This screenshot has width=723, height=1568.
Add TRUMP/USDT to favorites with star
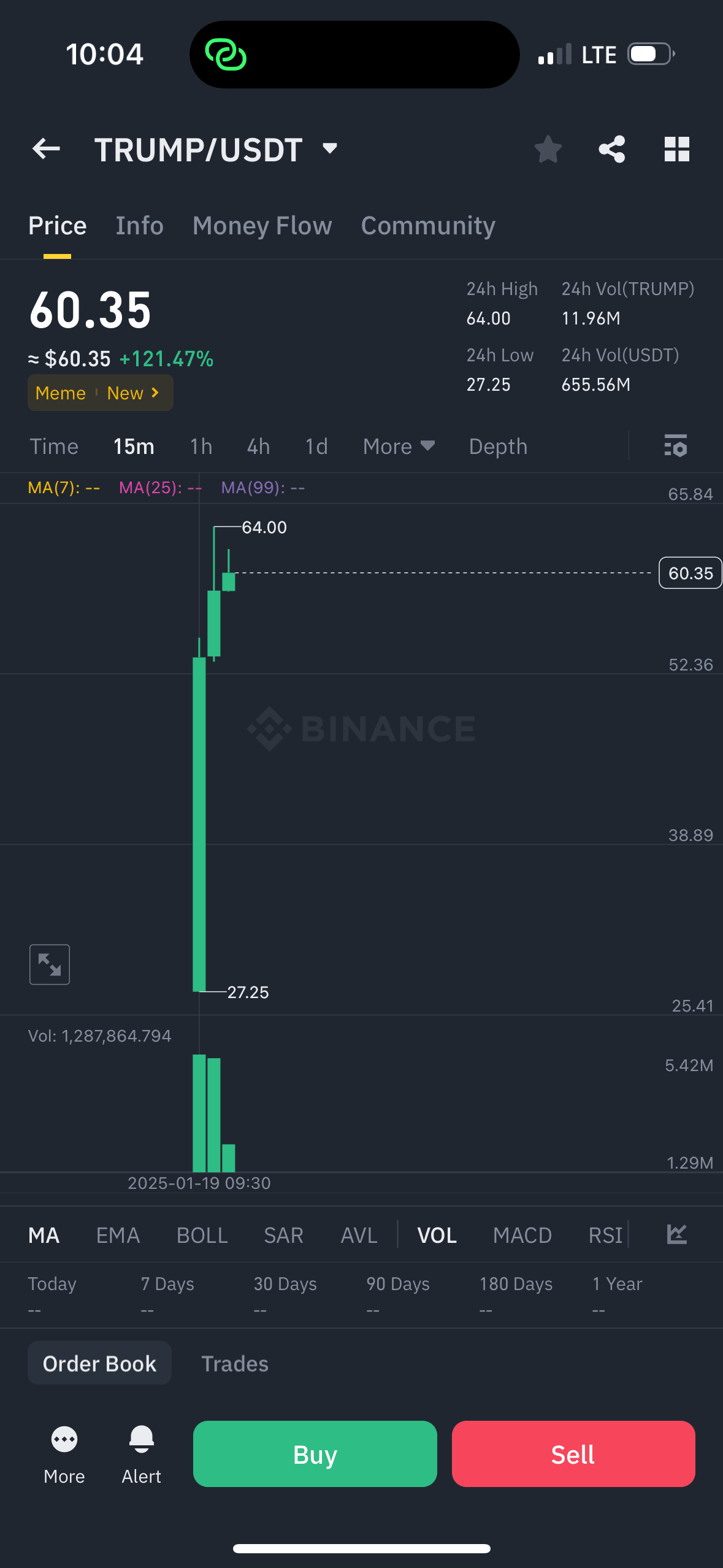(548, 149)
